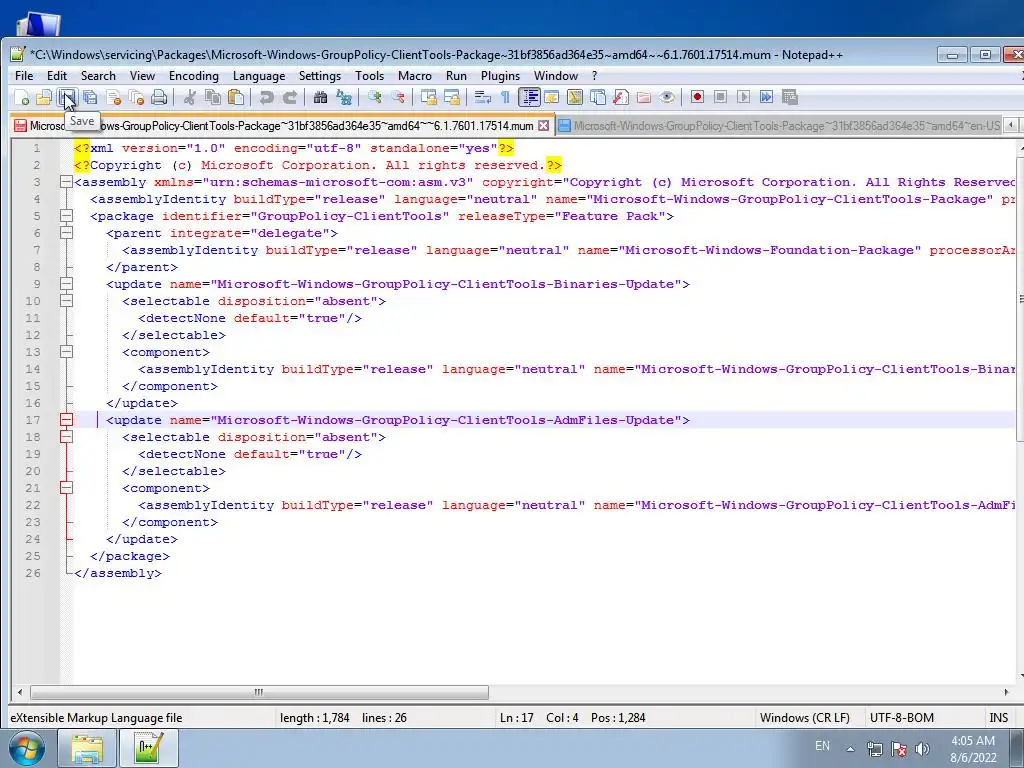Toggle synchronized vertical scrolling
1024x768 pixels.
428,97
